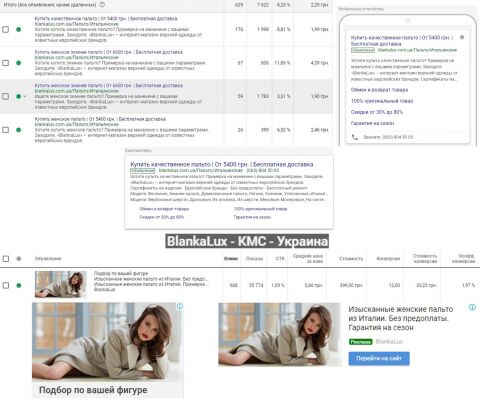Tick checkbox in highlighted ad row

pos(6,96)
